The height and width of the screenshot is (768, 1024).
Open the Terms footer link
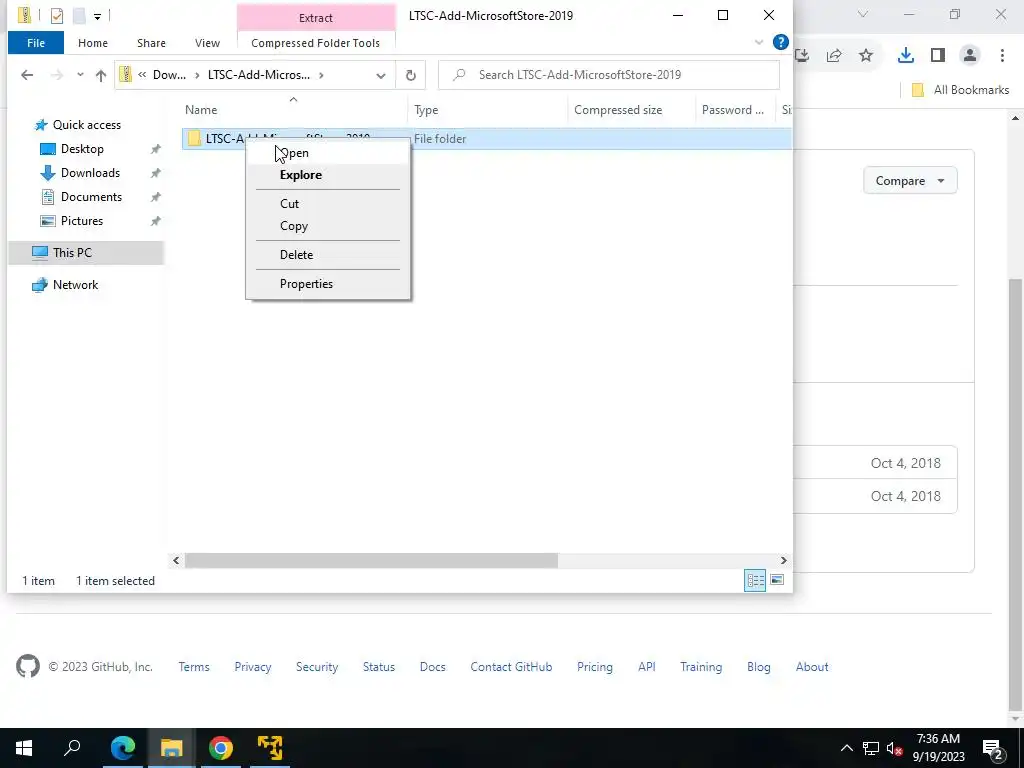[x=194, y=667]
